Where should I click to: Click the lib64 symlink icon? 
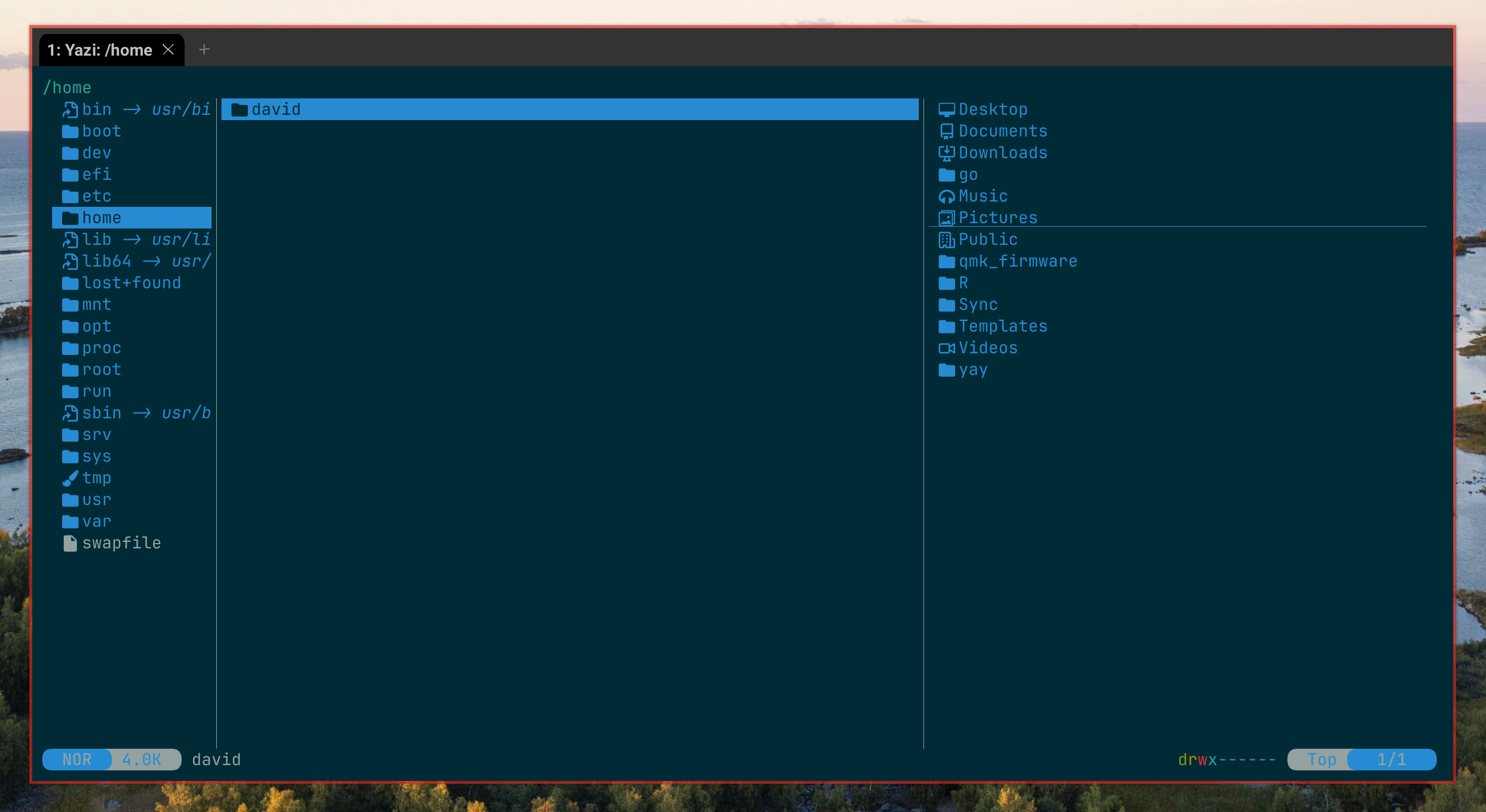[x=70, y=261]
